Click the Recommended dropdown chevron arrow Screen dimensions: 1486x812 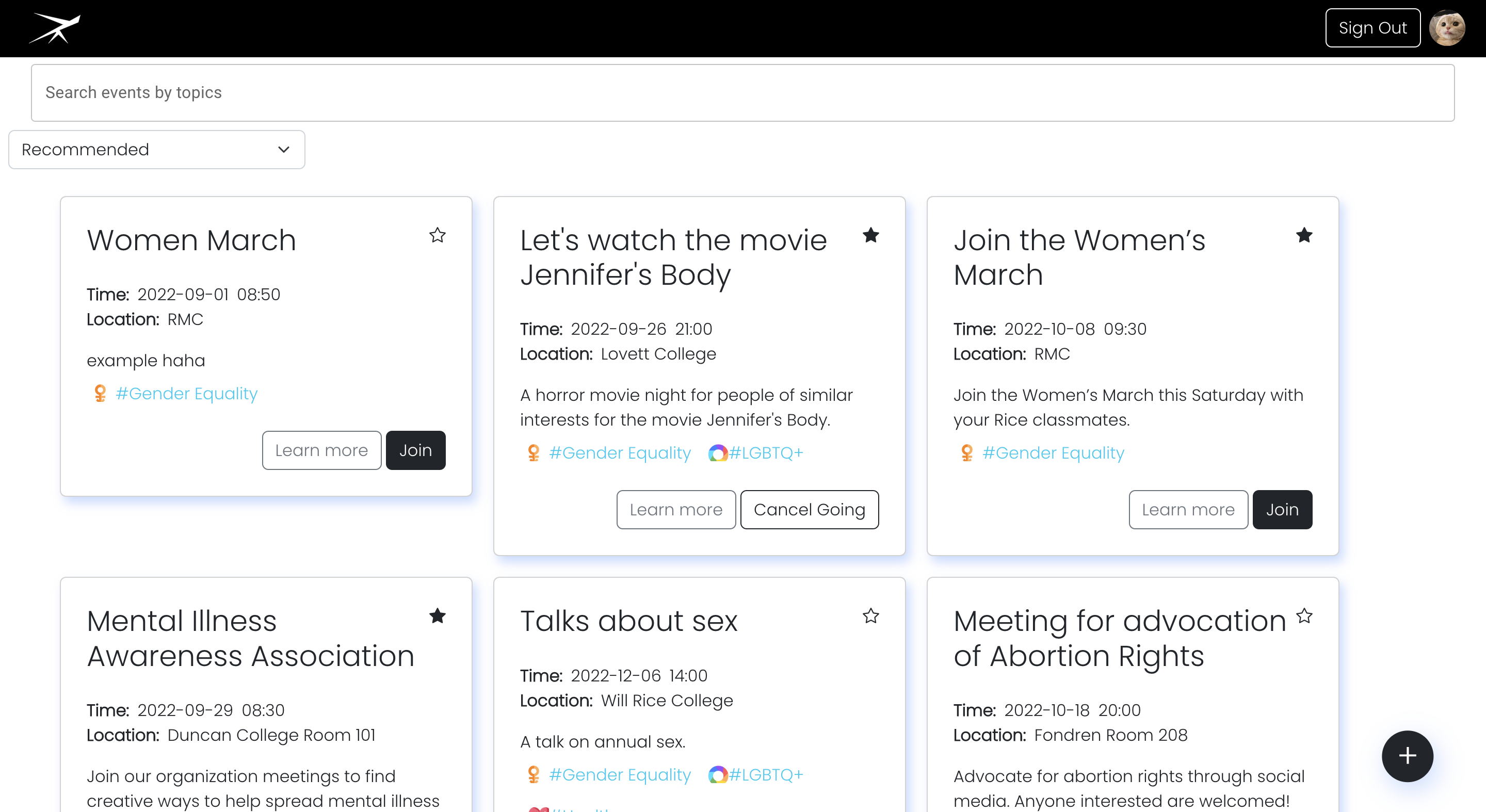tap(283, 150)
